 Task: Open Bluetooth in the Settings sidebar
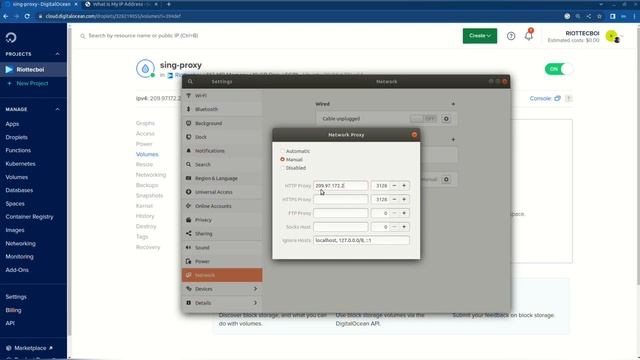[x=222, y=109]
